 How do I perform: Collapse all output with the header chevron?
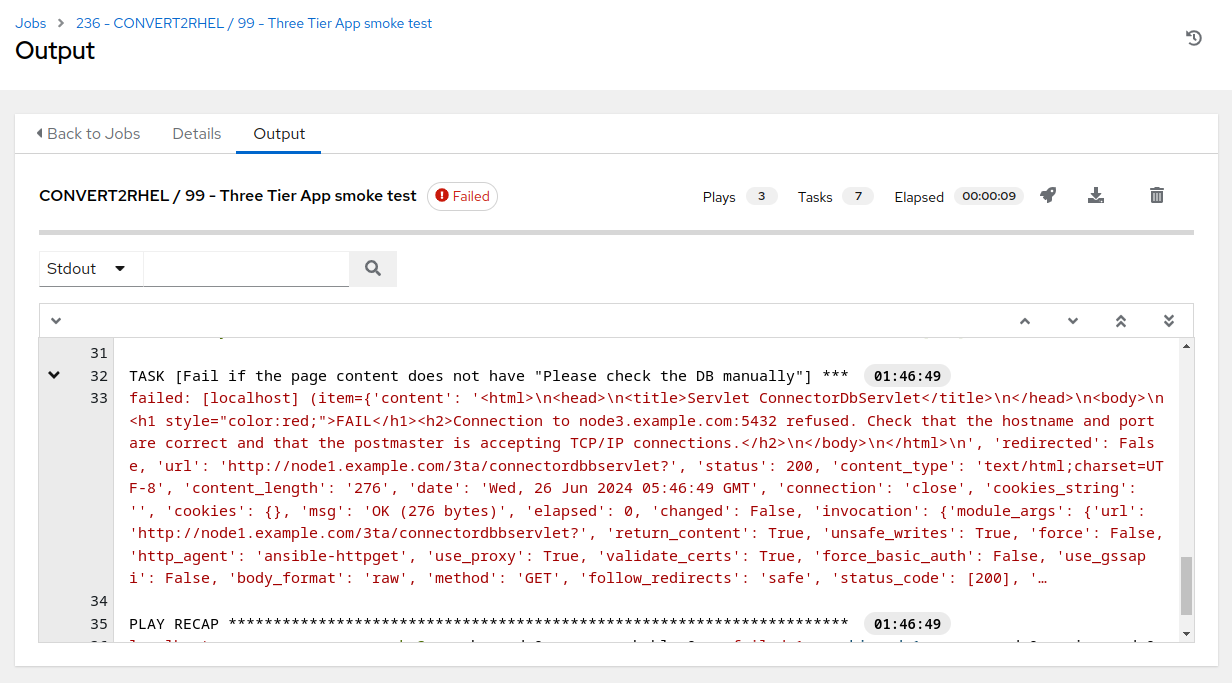coord(56,321)
